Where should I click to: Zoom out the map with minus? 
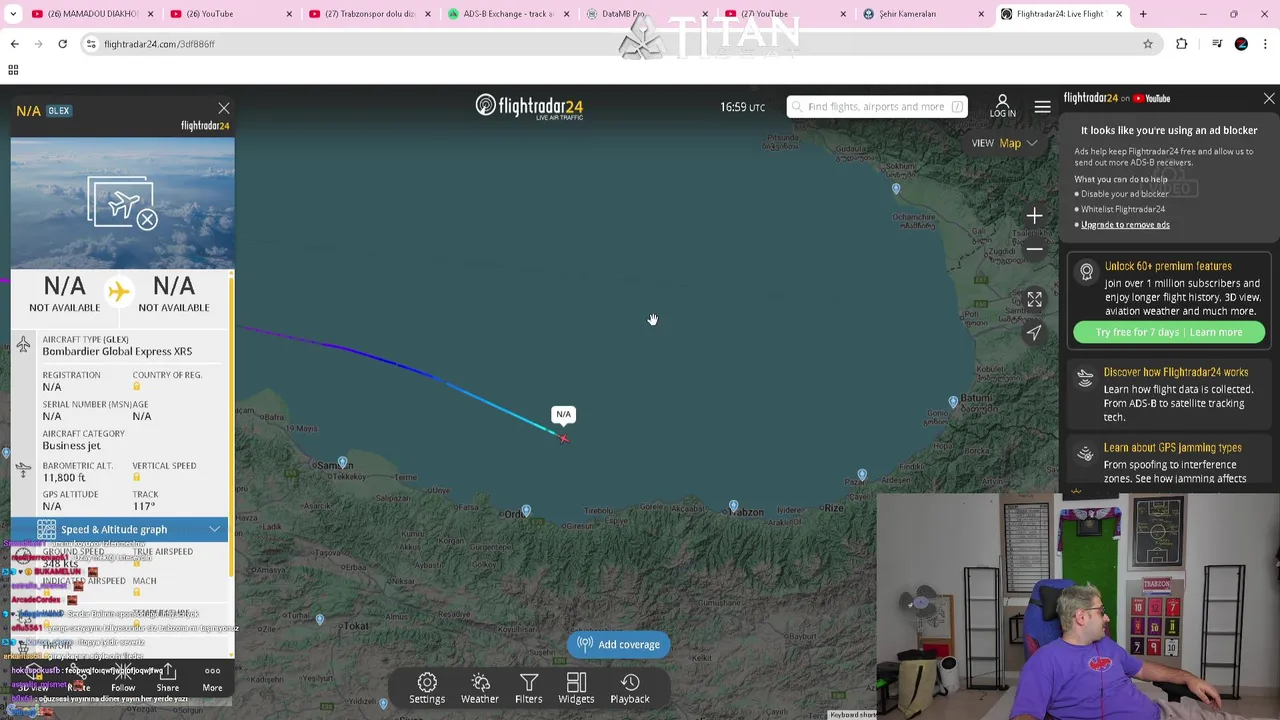[x=1034, y=249]
